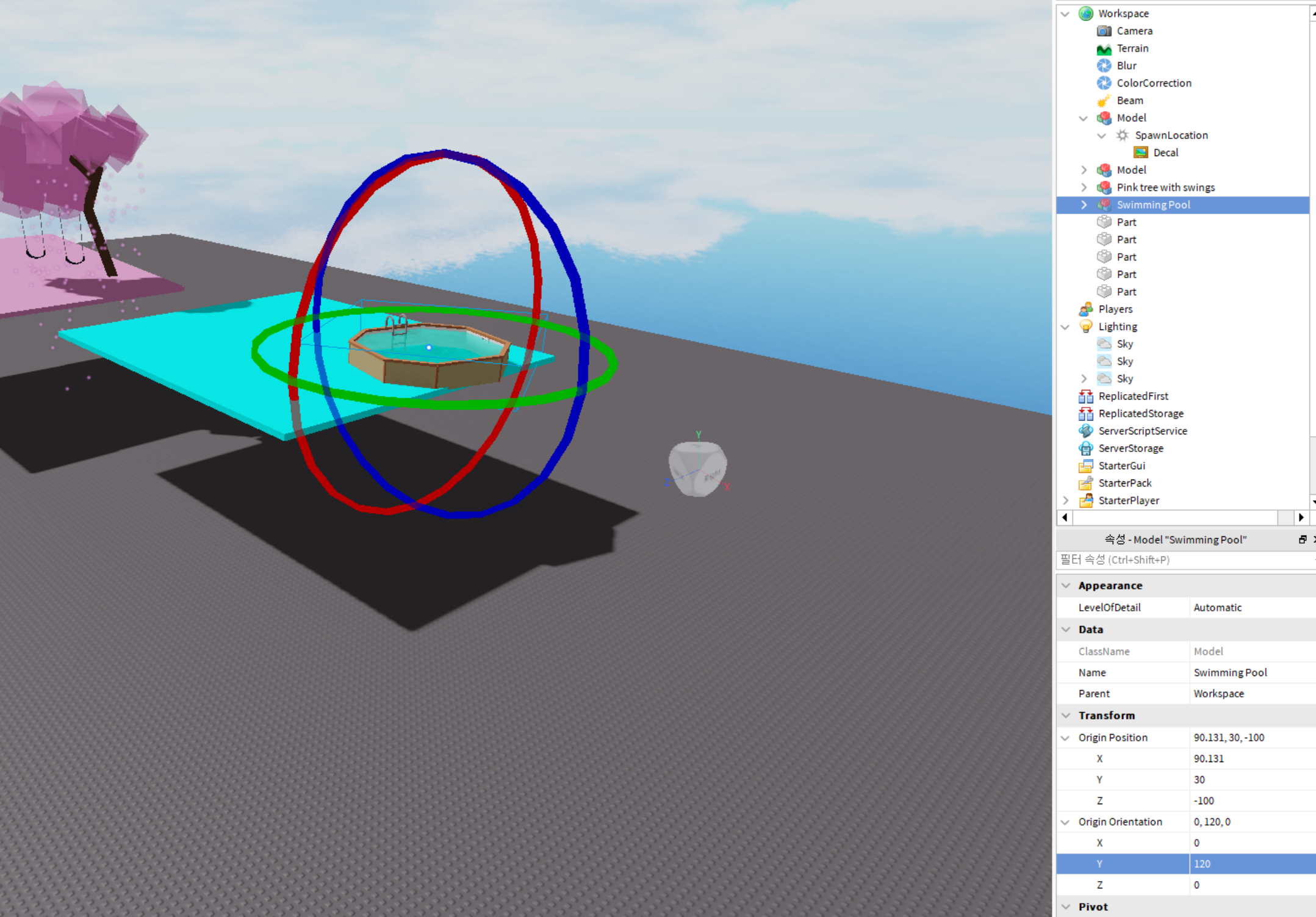
Task: Select the ServerScriptService icon
Action: tap(1085, 431)
